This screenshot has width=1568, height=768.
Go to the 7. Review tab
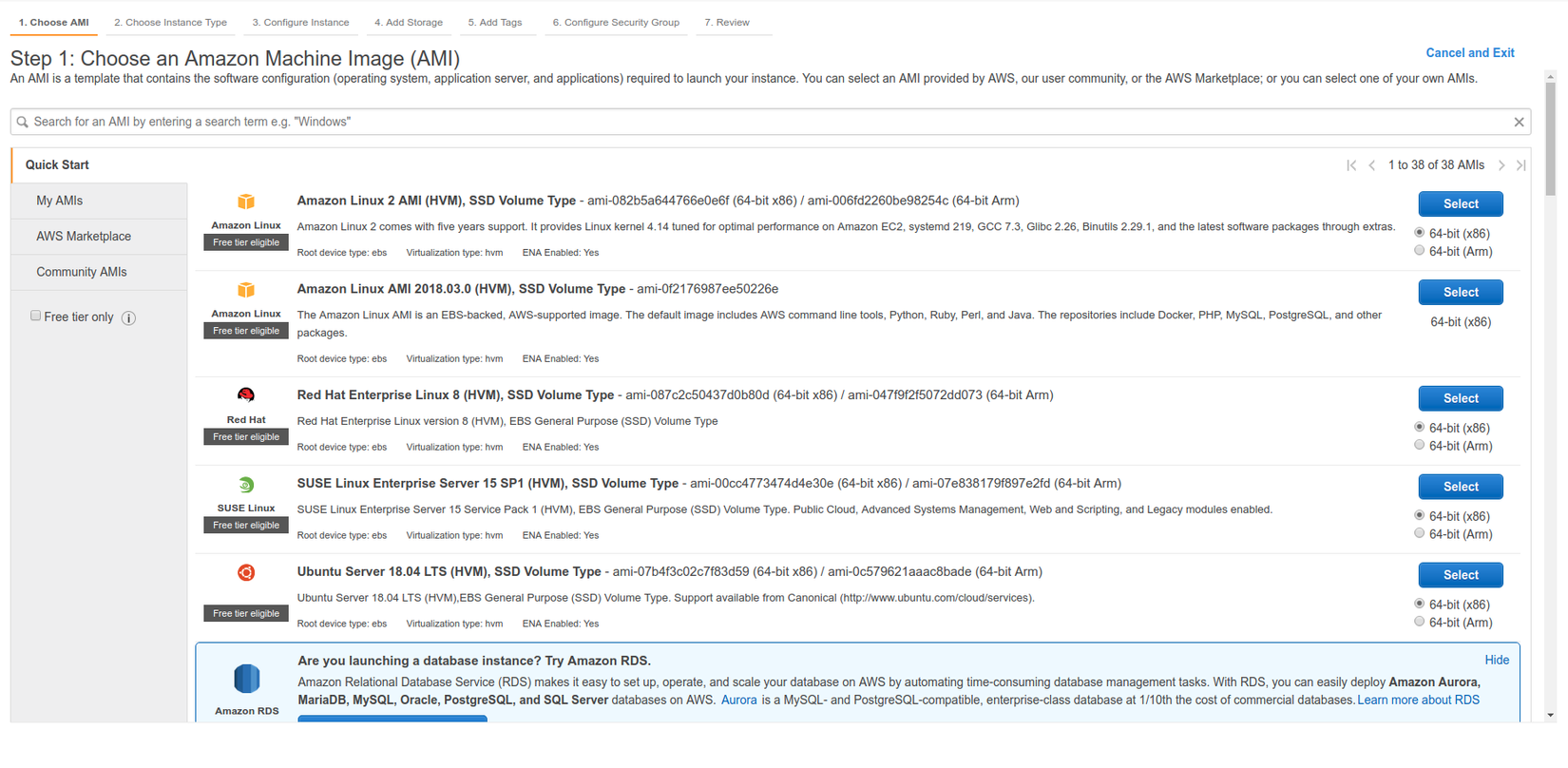[727, 23]
